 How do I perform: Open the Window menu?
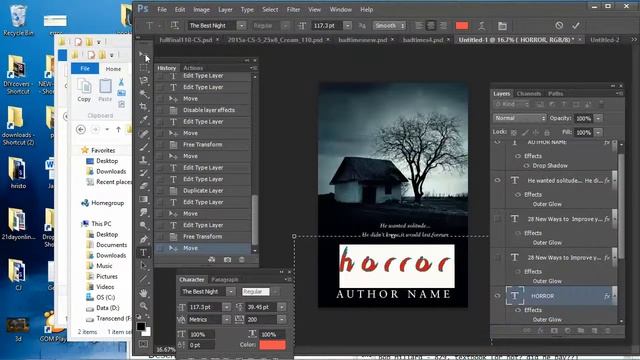coord(340,9)
